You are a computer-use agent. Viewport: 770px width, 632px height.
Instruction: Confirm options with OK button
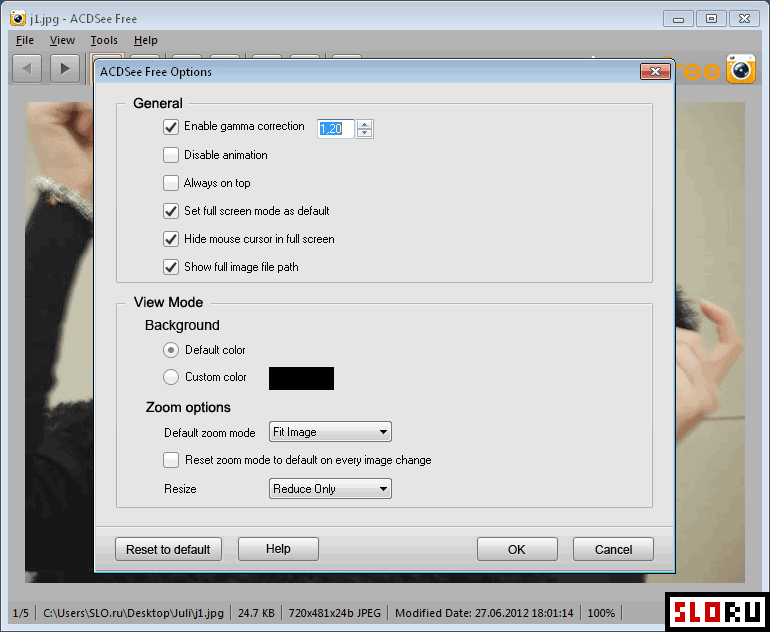click(517, 549)
